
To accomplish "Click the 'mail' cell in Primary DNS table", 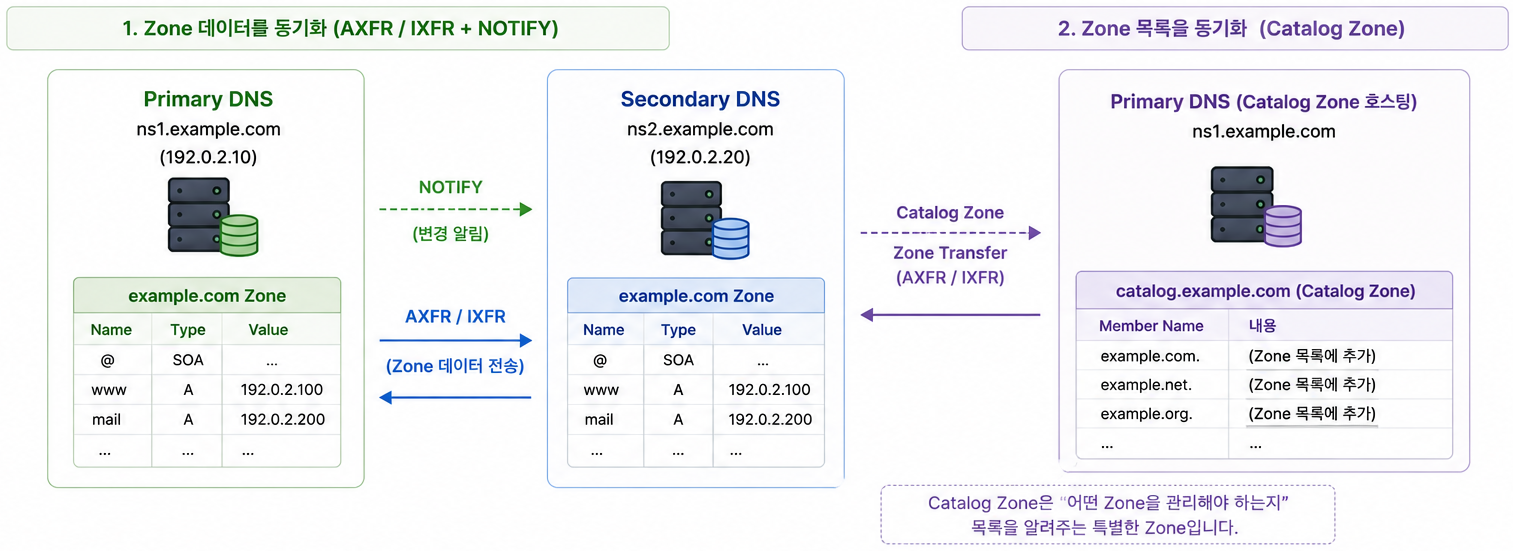I will tap(106, 419).
